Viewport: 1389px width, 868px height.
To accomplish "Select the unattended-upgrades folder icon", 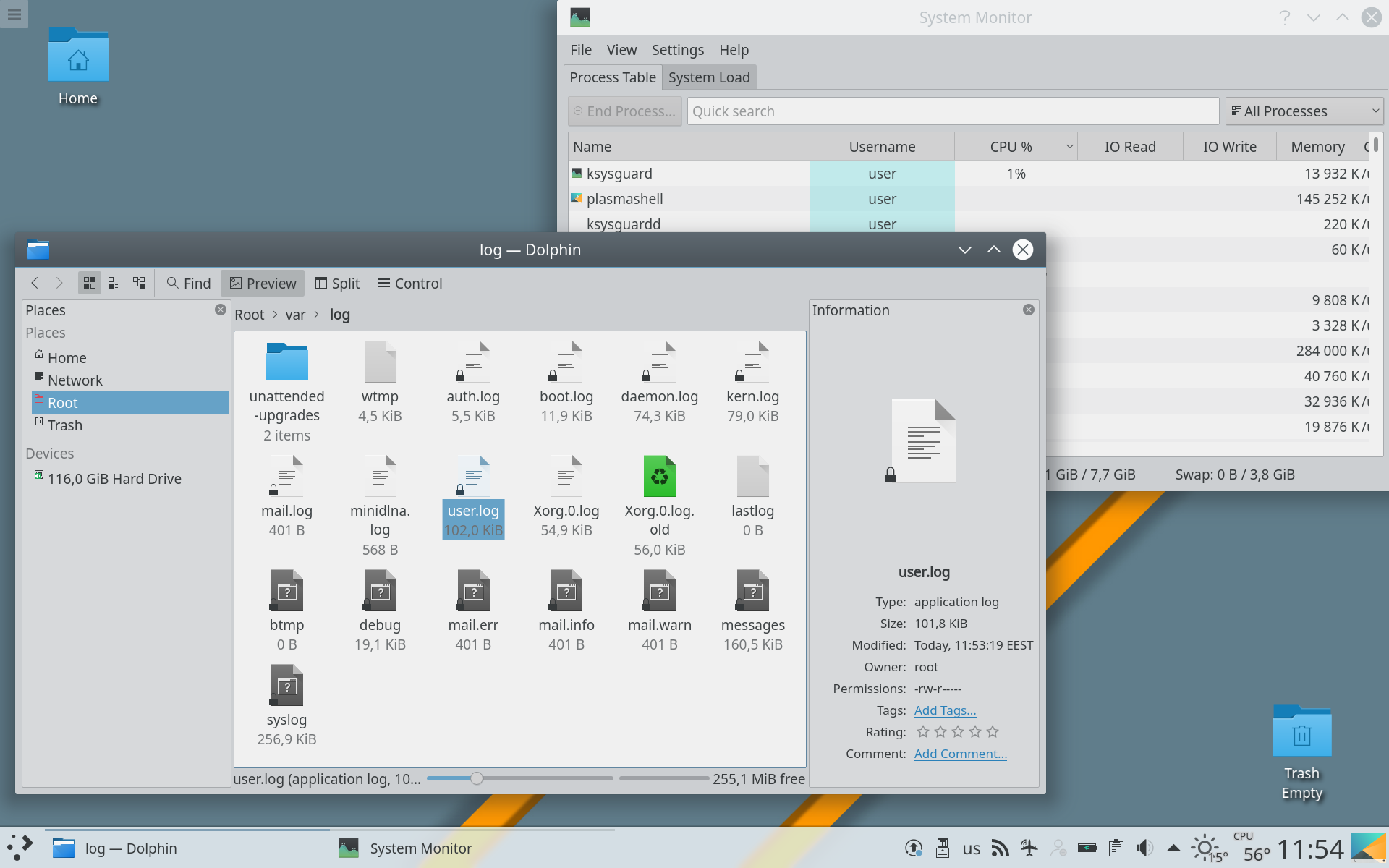I will pyautogui.click(x=286, y=362).
